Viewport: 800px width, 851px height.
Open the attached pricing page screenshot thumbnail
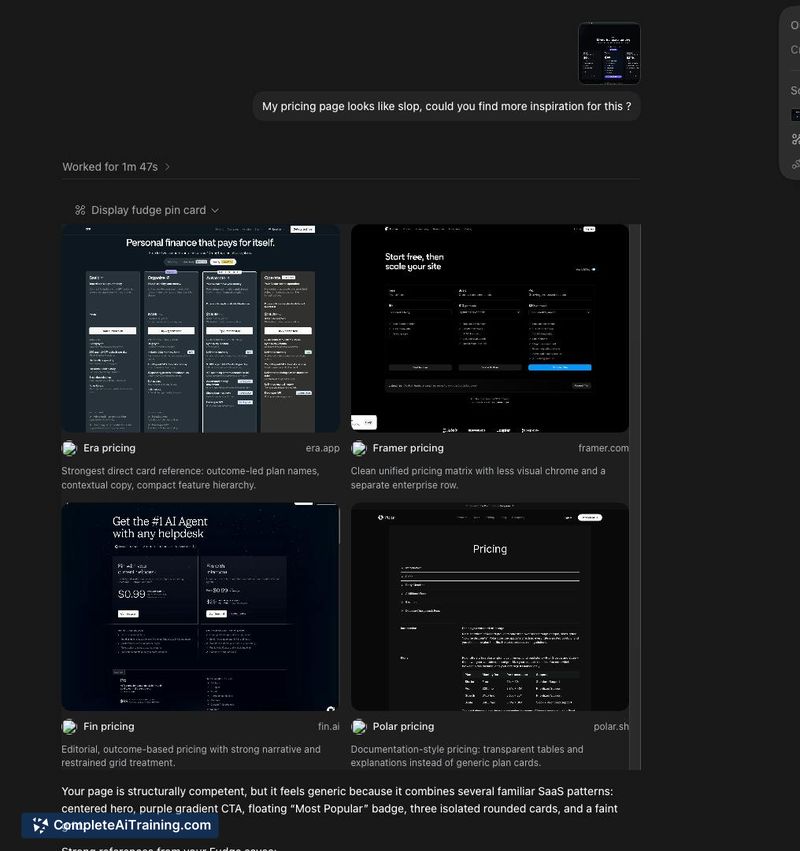pos(609,53)
